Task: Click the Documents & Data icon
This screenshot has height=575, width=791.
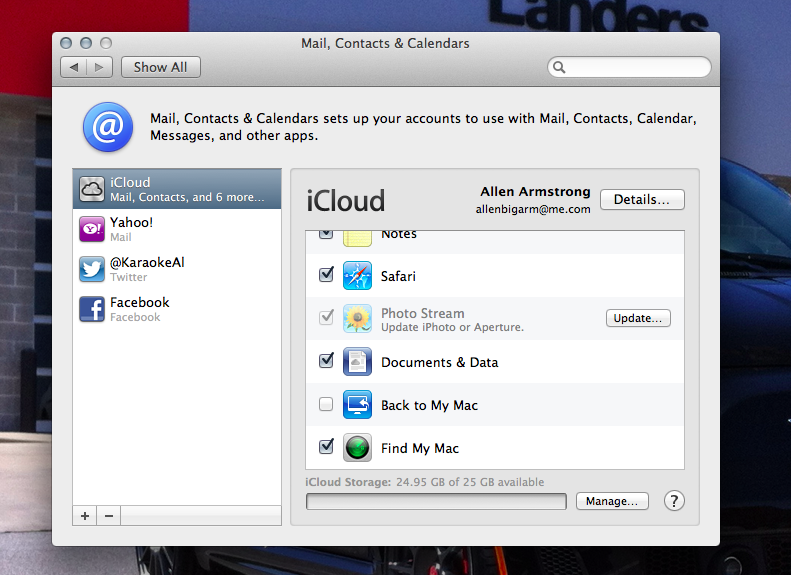Action: tap(357, 361)
